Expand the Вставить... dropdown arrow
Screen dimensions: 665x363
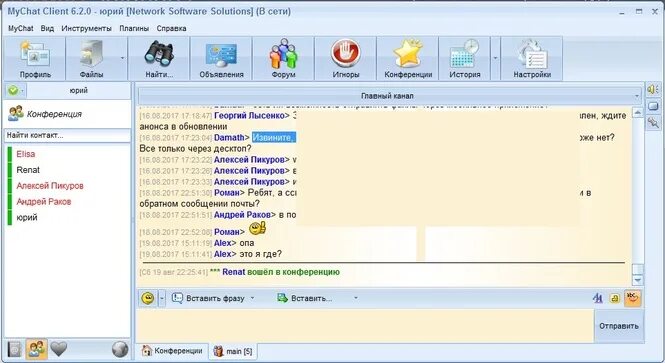(356, 298)
